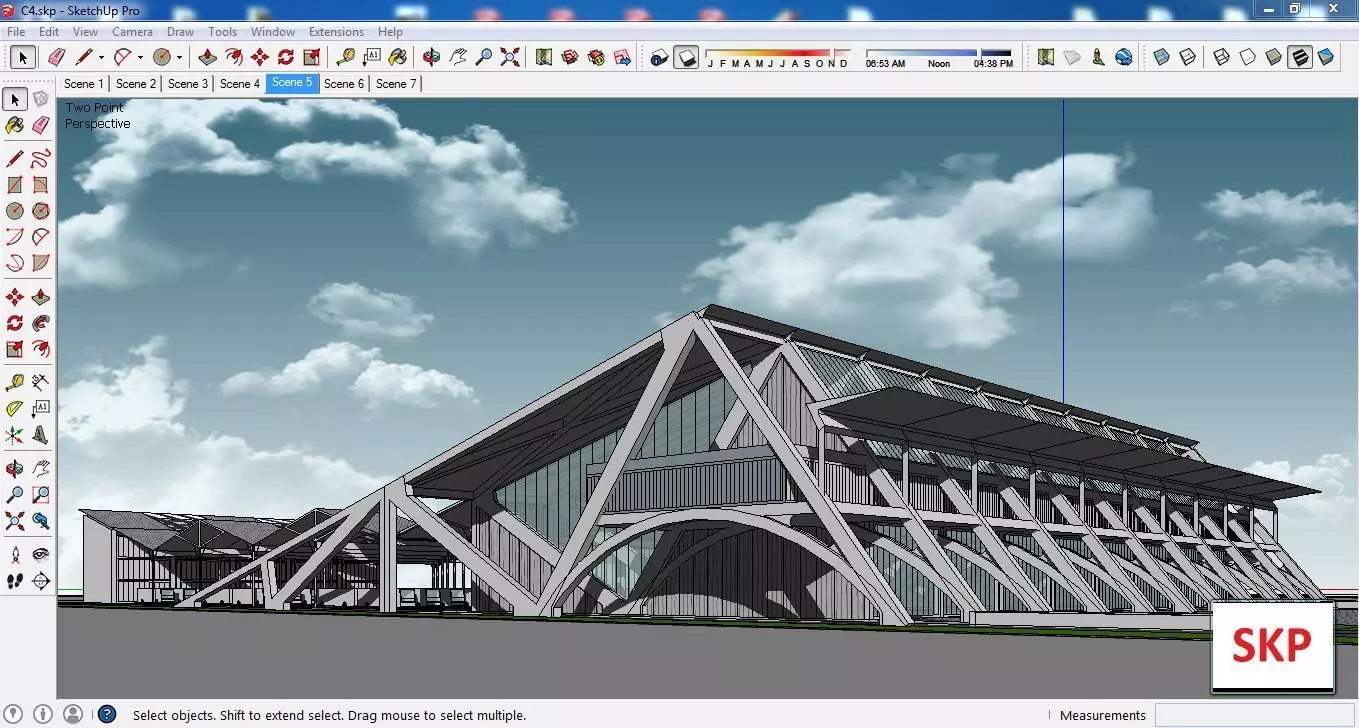This screenshot has width=1359, height=728.
Task: Switch to Scene 7 tab
Action: (x=396, y=84)
